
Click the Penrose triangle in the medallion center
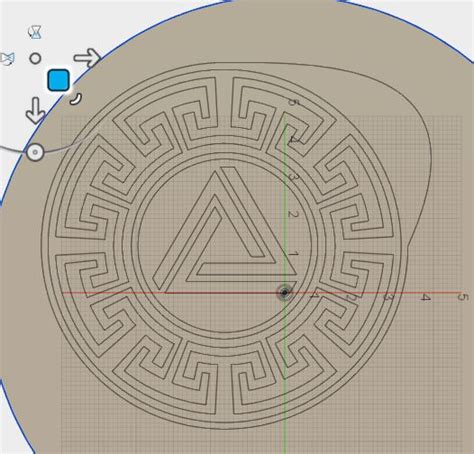(x=225, y=230)
